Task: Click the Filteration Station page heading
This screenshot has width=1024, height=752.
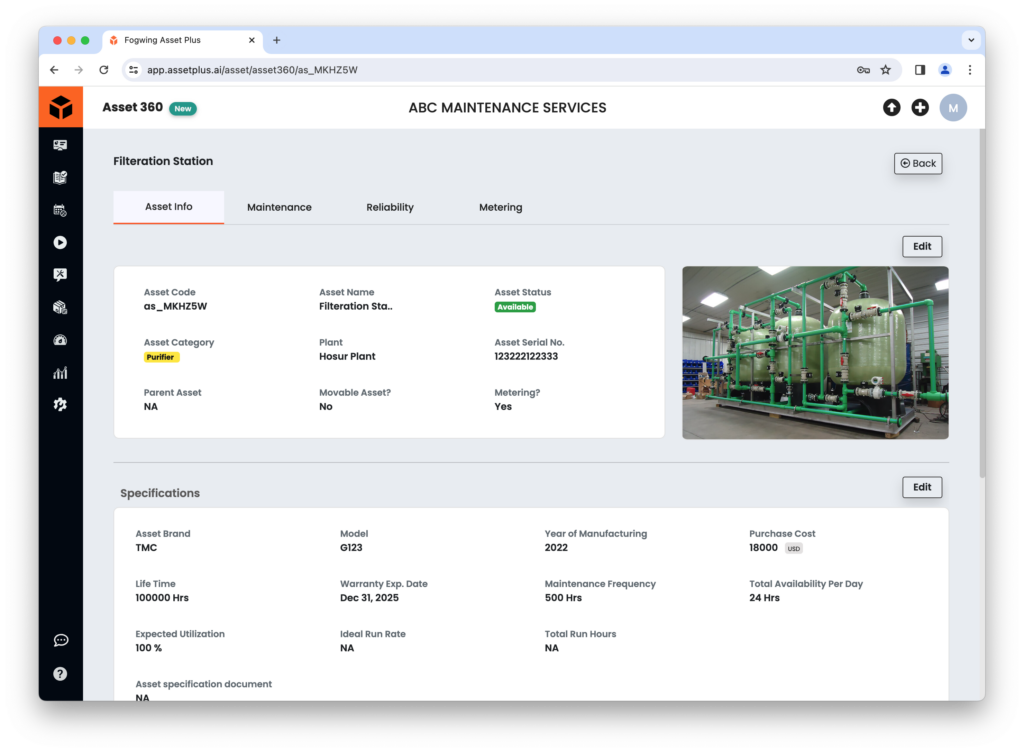Action: coord(163,161)
